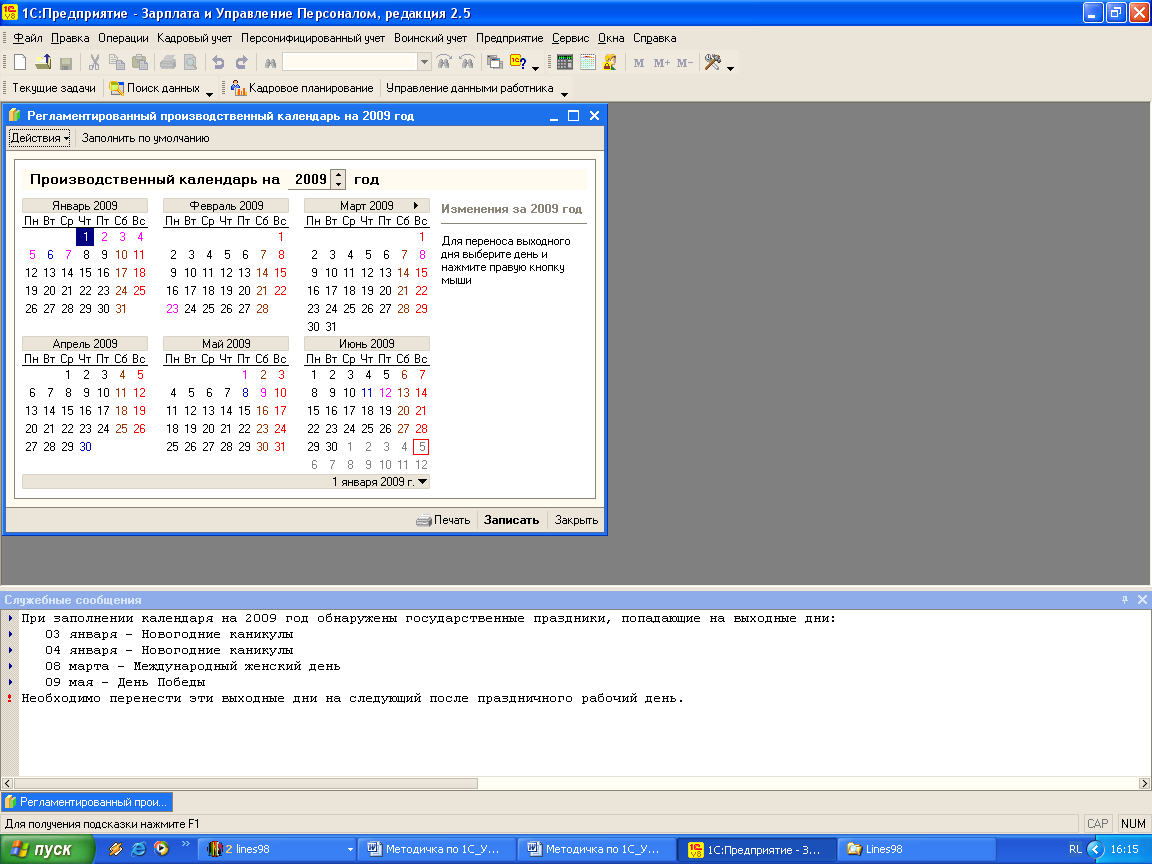
Task: Open the Calendar icon in toolbar
Action: 587,62
